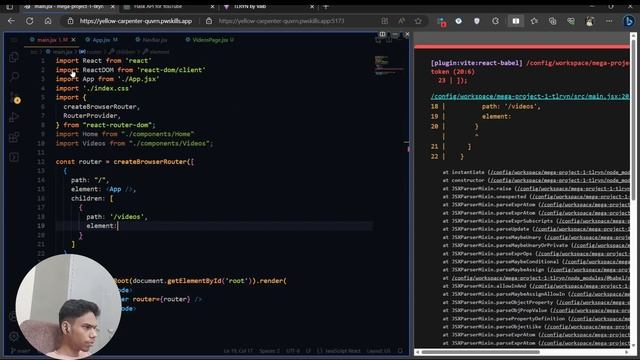The width and height of the screenshot is (640, 360).
Task: Click the Spaces: 2 indentation in status bar
Action: [269, 351]
